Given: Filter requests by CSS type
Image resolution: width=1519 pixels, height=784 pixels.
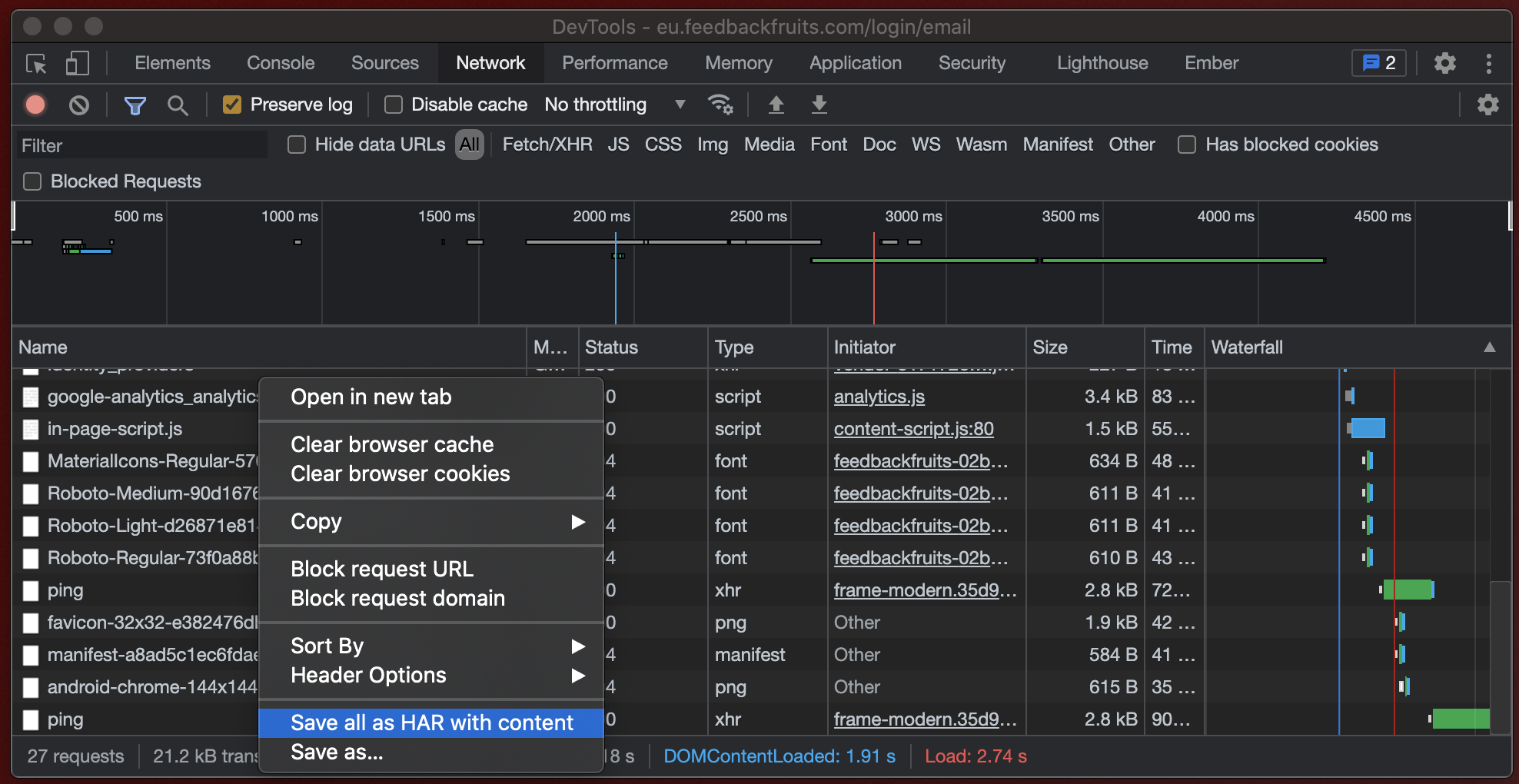Looking at the screenshot, I should pyautogui.click(x=663, y=145).
